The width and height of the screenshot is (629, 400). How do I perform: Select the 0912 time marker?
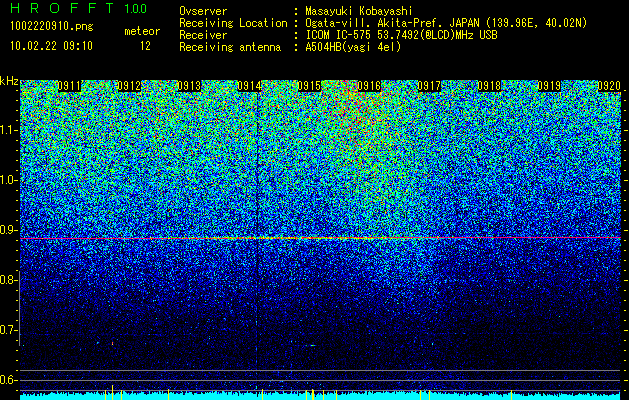[x=129, y=86]
